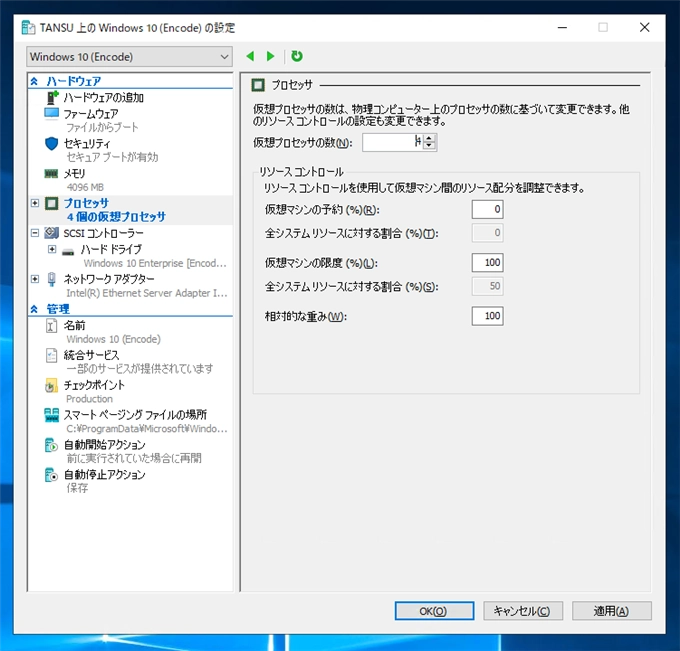Expand the プロセッサ tree node
The width and height of the screenshot is (680, 651).
(x=35, y=203)
